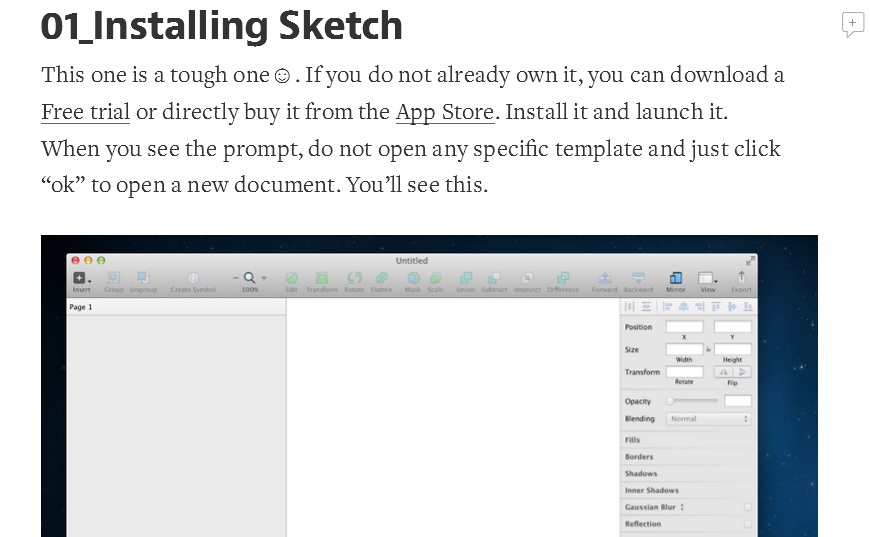Click the Height input field
Screen dimensions: 870x537
[x=732, y=349]
